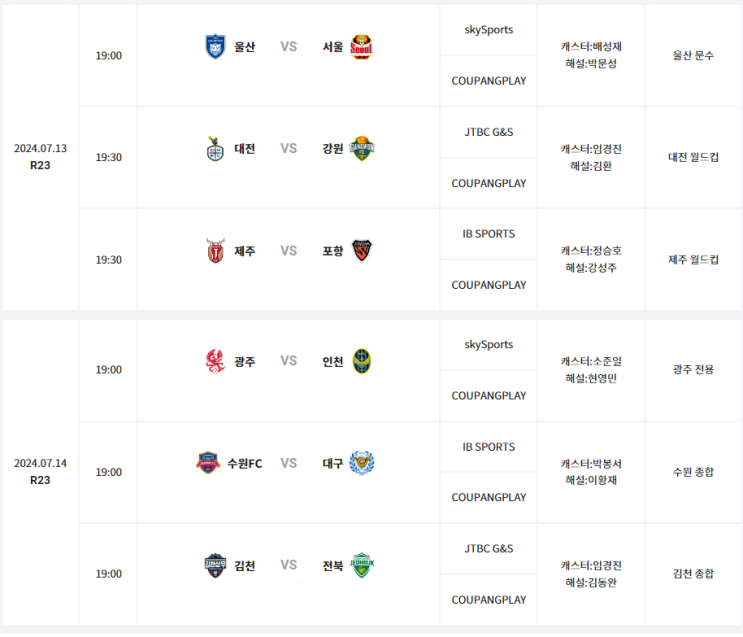Screen dimensions: 743x637
Task: Click the Suwon FC team badge
Action: (x=207, y=463)
